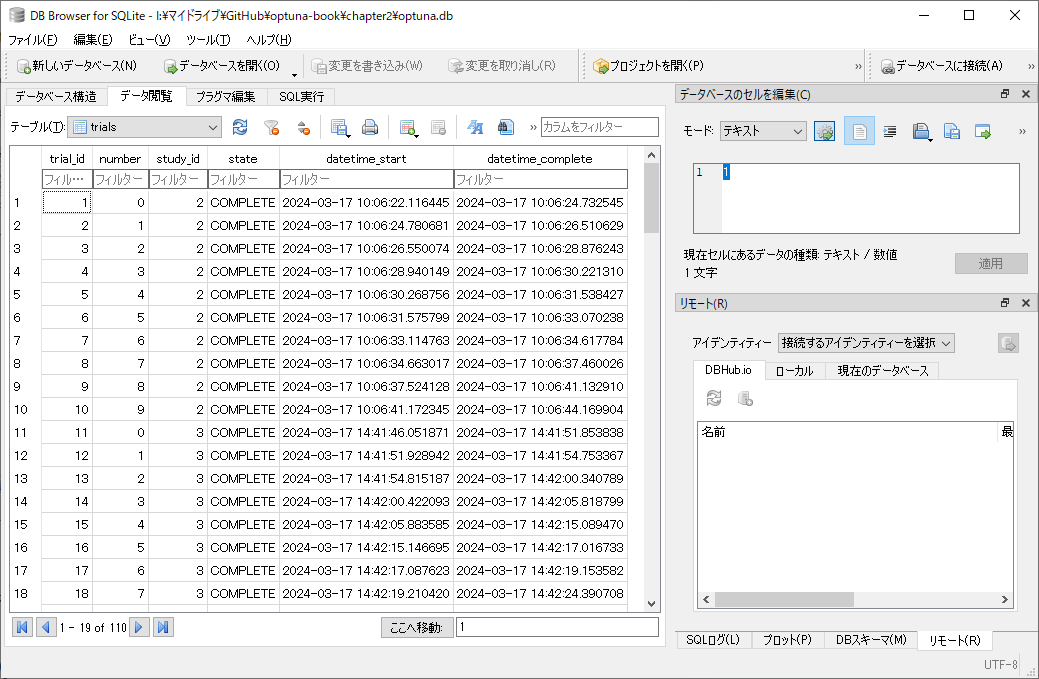
Task: Refresh the trials table data
Action: (240, 128)
